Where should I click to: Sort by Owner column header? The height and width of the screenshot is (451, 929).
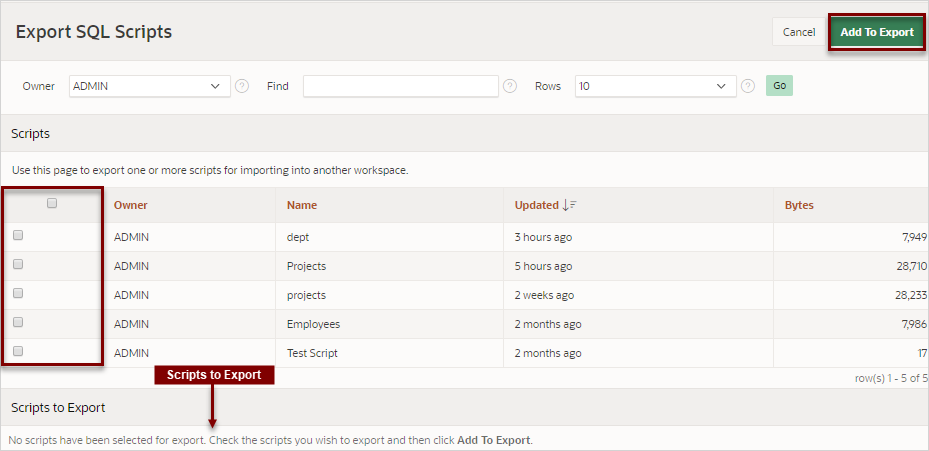click(130, 205)
